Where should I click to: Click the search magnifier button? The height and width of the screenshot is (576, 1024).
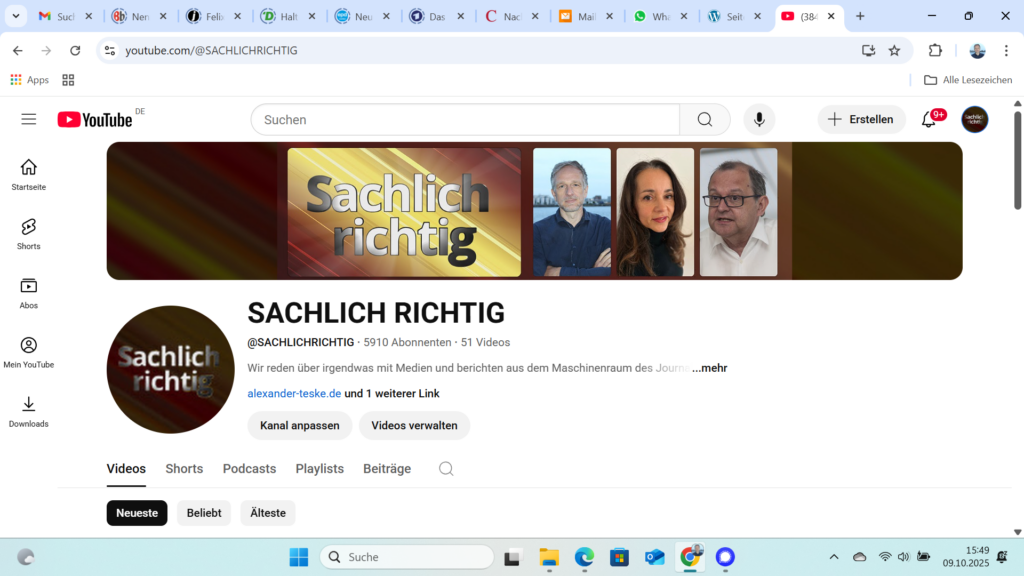pos(705,120)
